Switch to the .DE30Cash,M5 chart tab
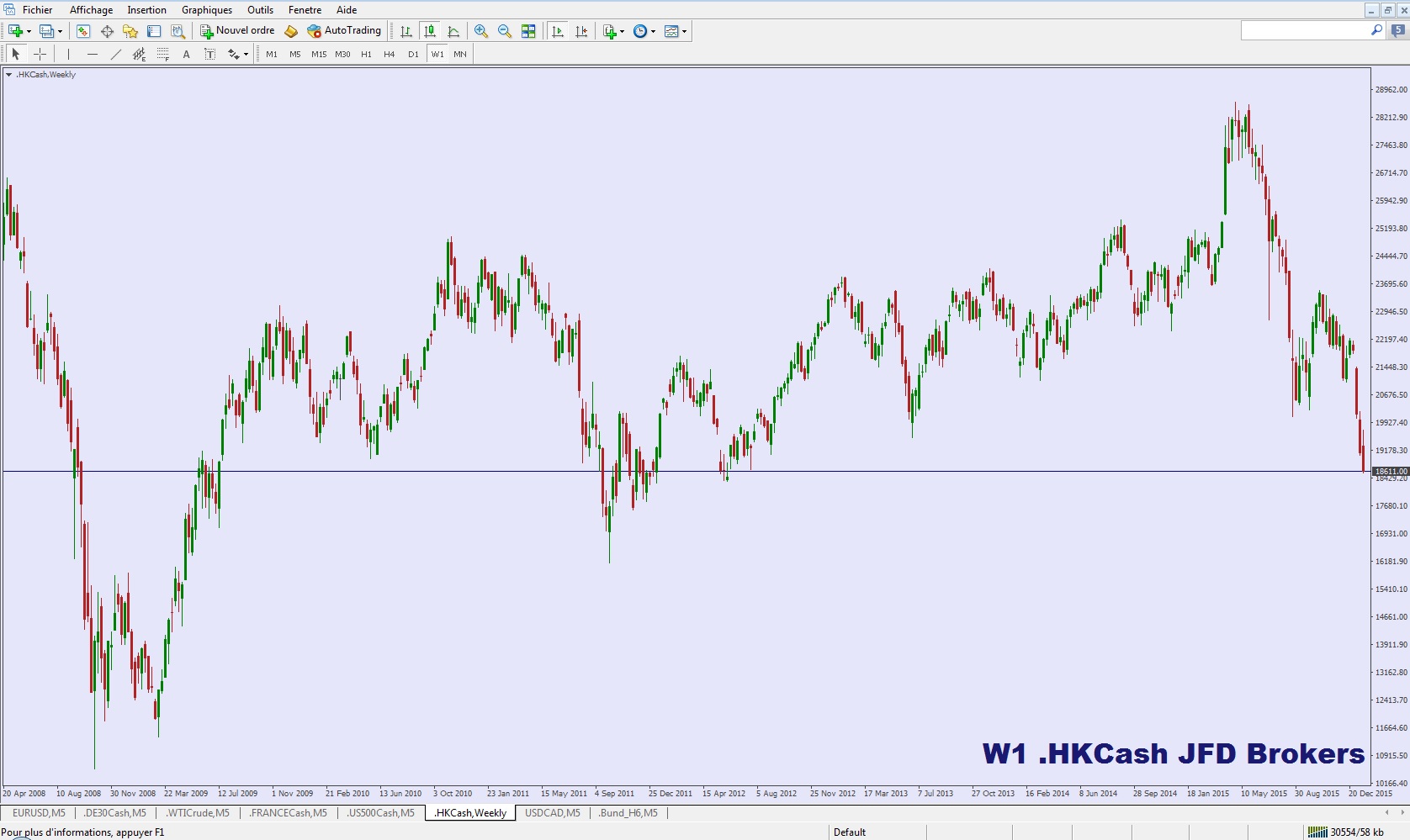 (x=114, y=813)
